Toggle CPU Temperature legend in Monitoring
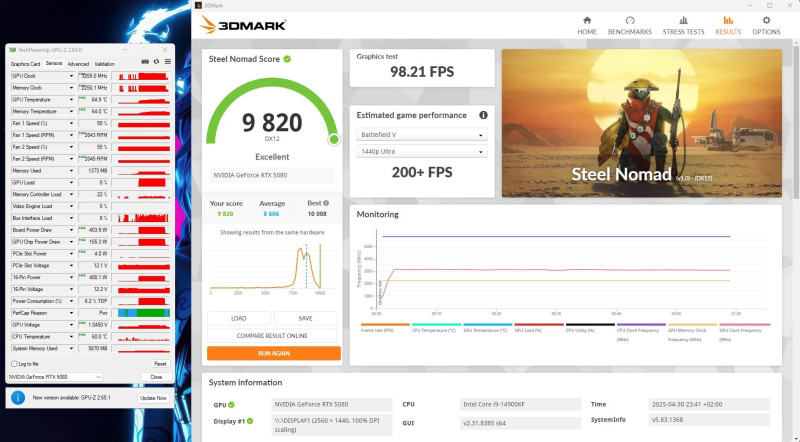800x442 pixels. (x=436, y=328)
